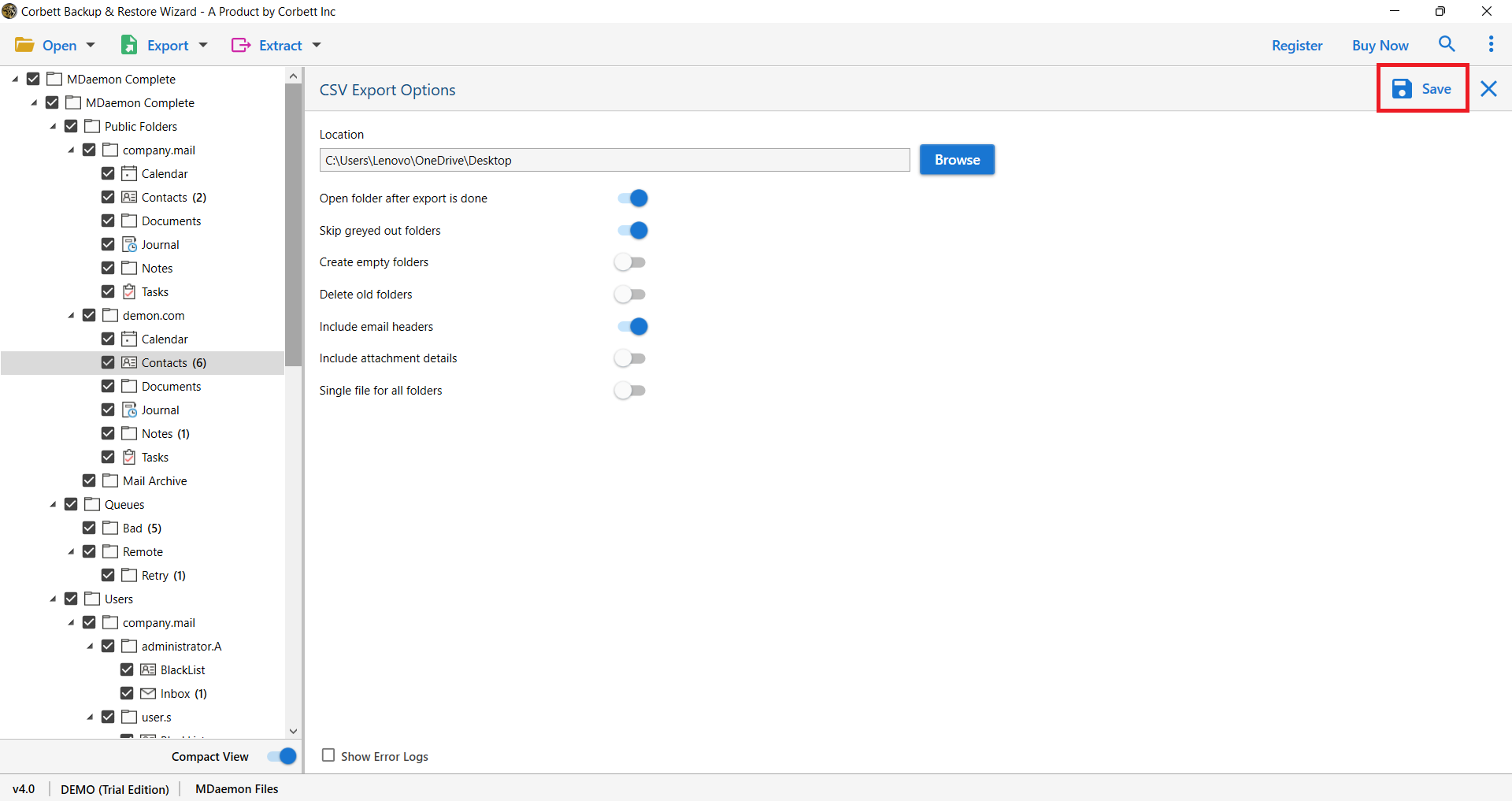1512x801 pixels.
Task: Open the dropdown arrow next to Extract
Action: point(317,45)
